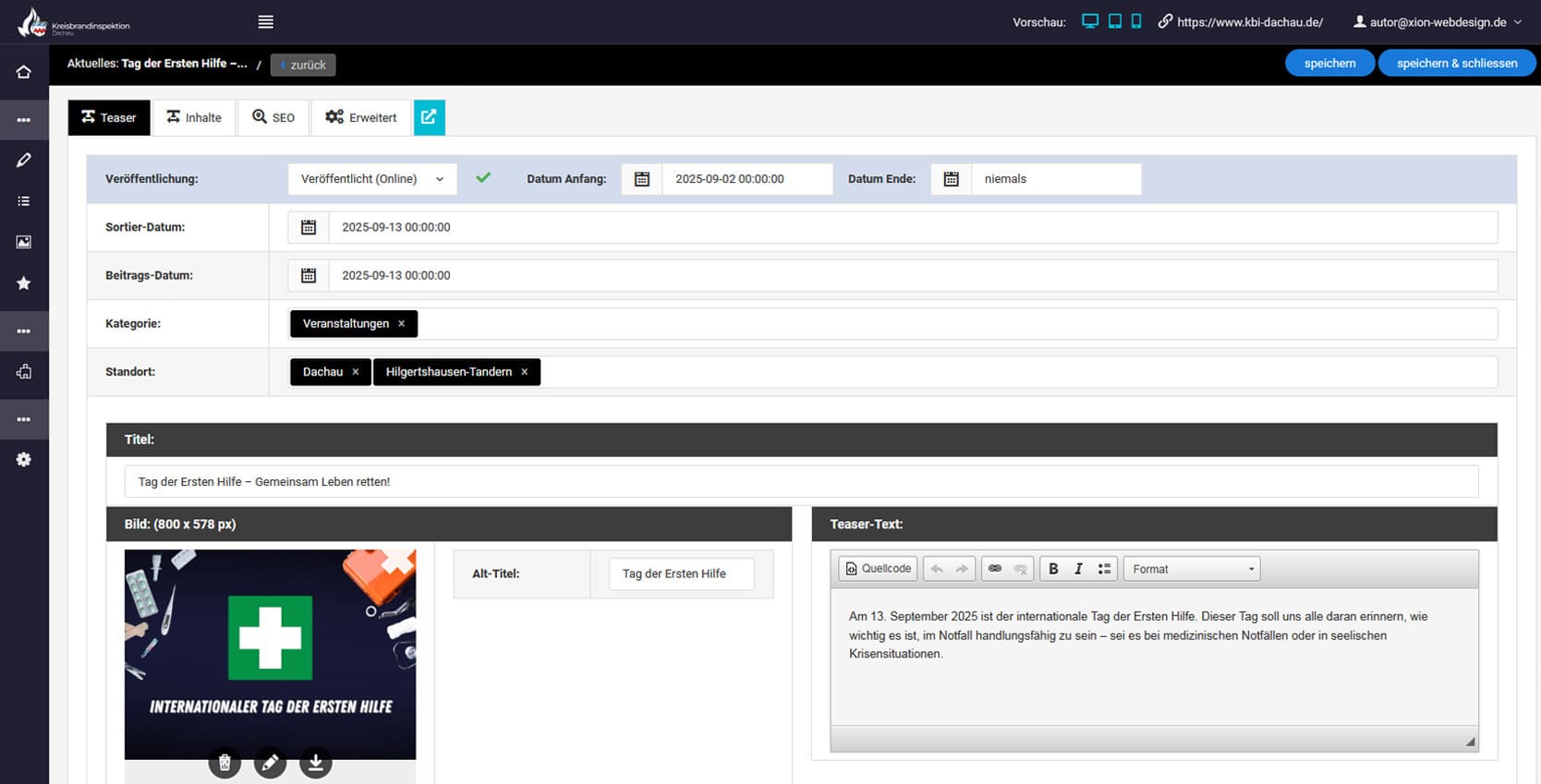Click the speichern button
This screenshot has height=784, width=1541.
1329,63
